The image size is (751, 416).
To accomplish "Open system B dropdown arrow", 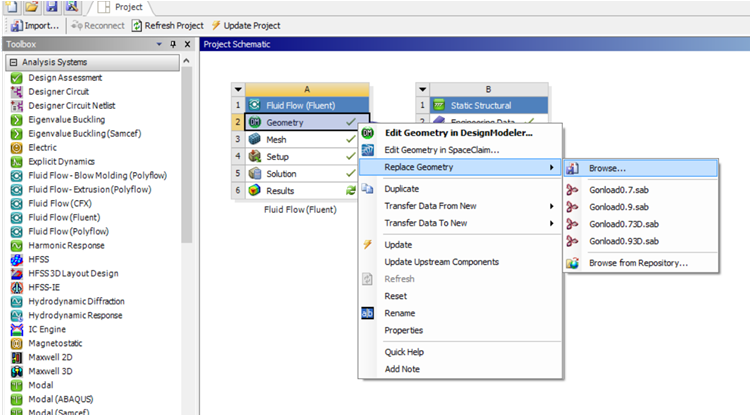I will 422,89.
